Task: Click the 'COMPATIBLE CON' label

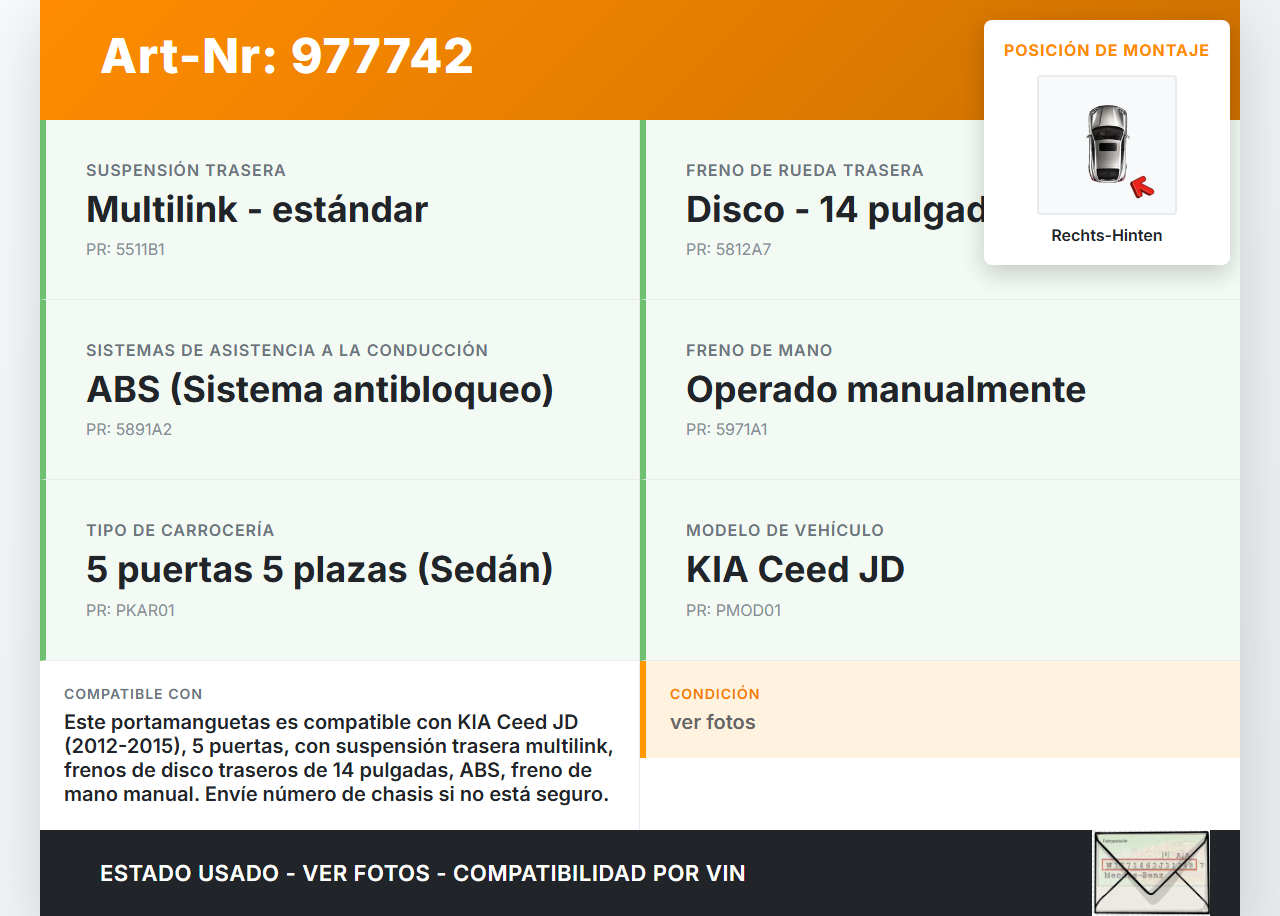Action: pos(133,694)
